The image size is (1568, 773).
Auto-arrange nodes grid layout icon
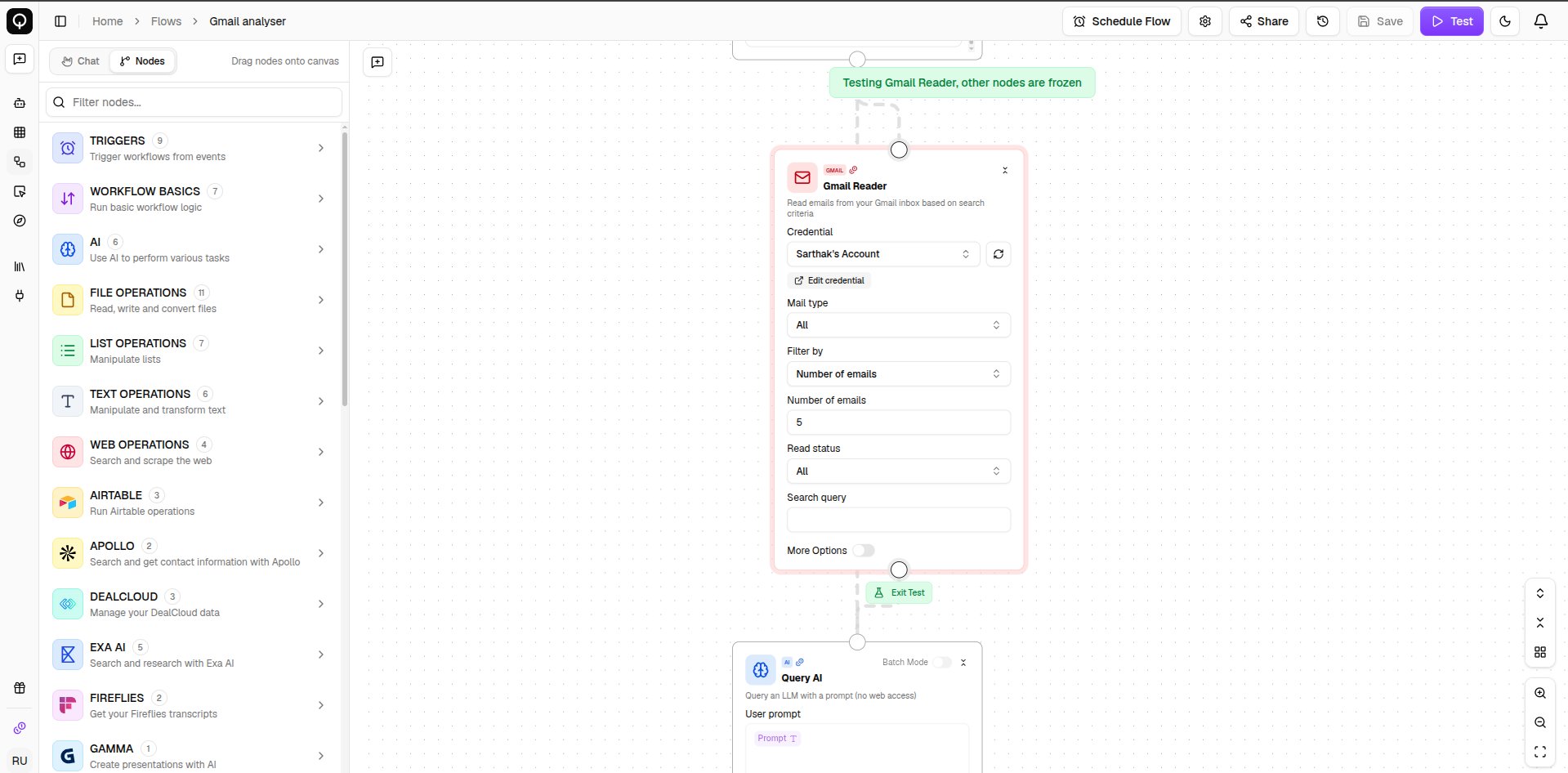tap(1540, 652)
